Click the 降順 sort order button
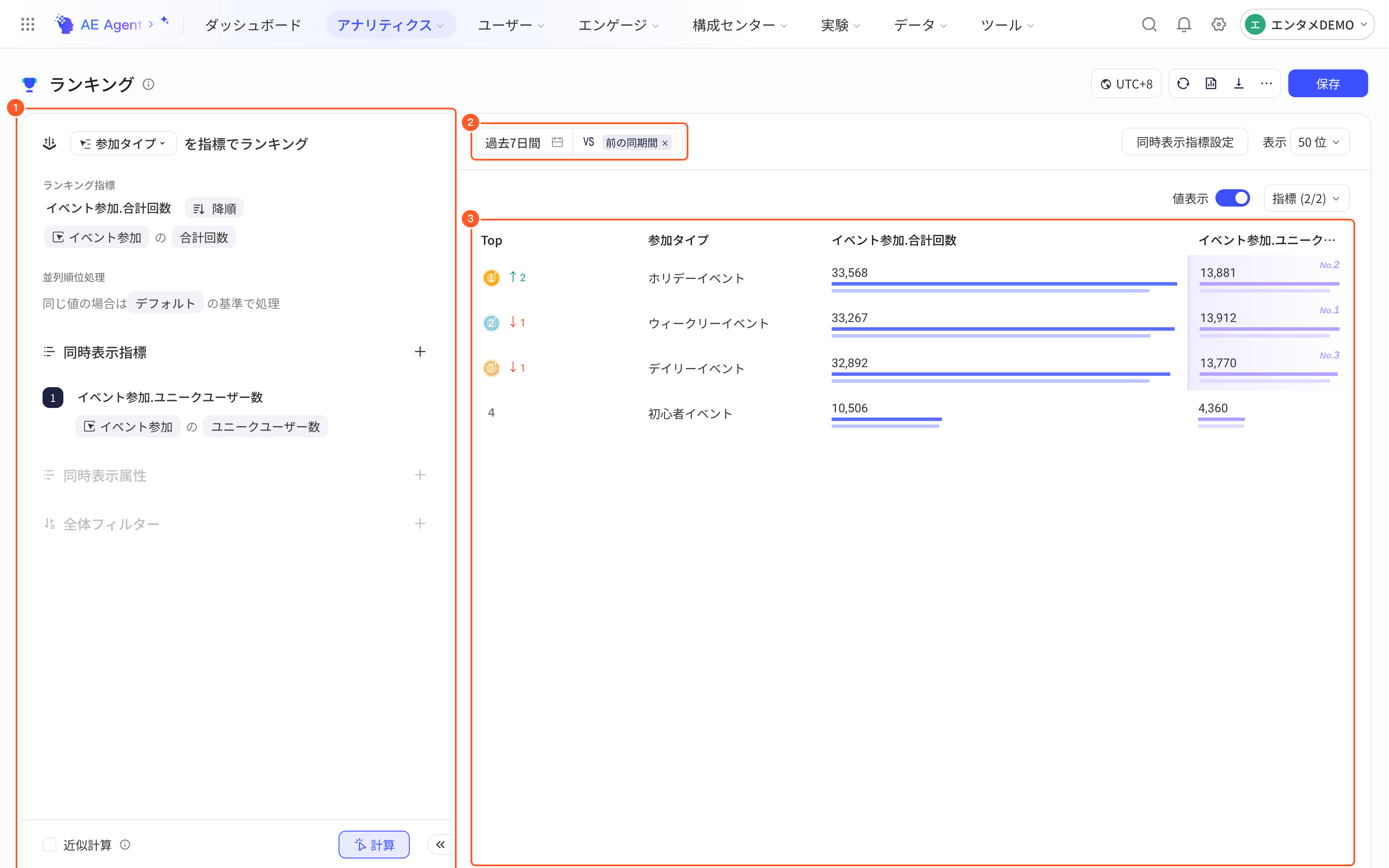The height and width of the screenshot is (868, 1389). (214, 208)
